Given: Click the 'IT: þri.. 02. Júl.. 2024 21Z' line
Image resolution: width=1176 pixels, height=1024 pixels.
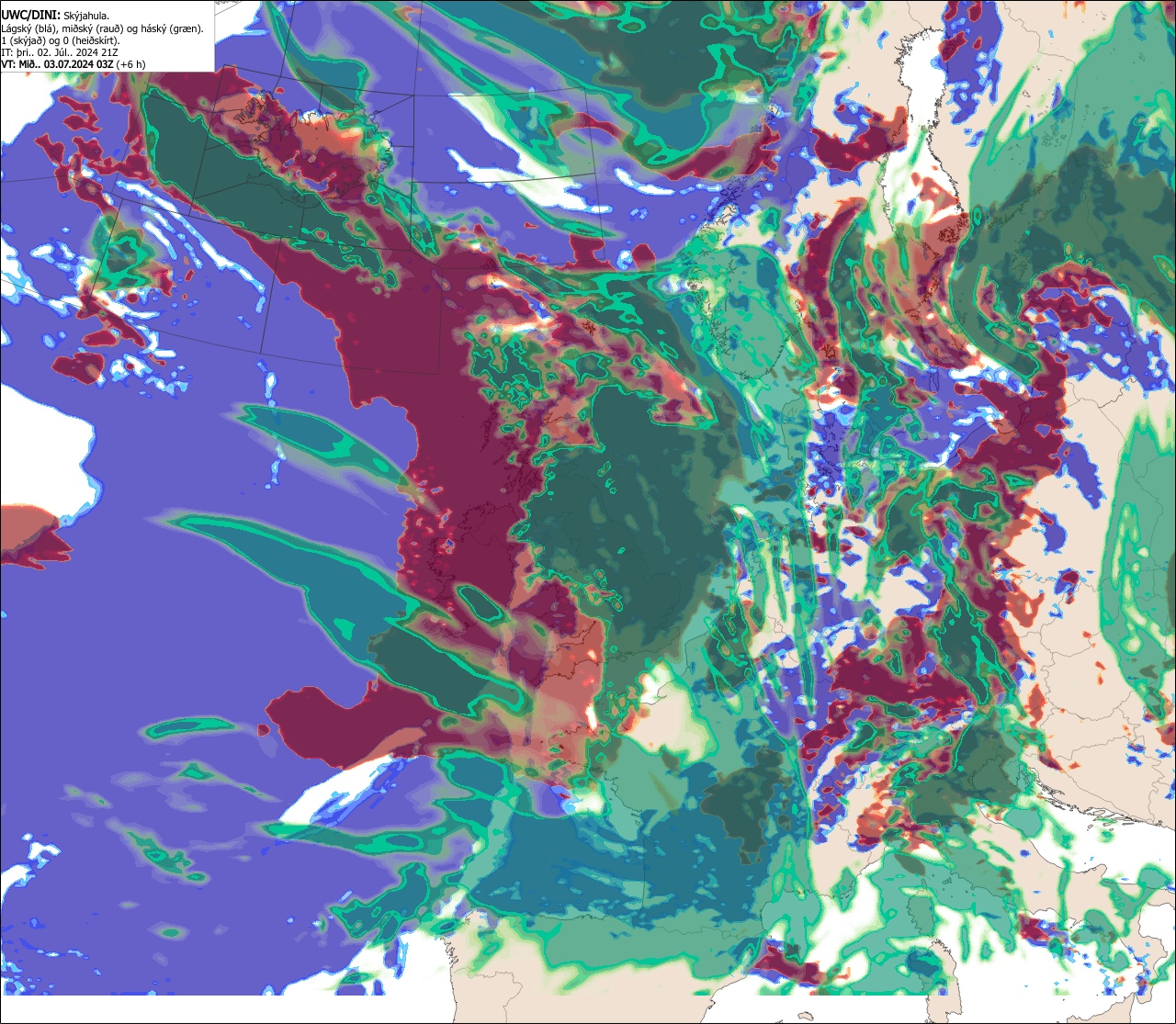Looking at the screenshot, I should coord(60,52).
